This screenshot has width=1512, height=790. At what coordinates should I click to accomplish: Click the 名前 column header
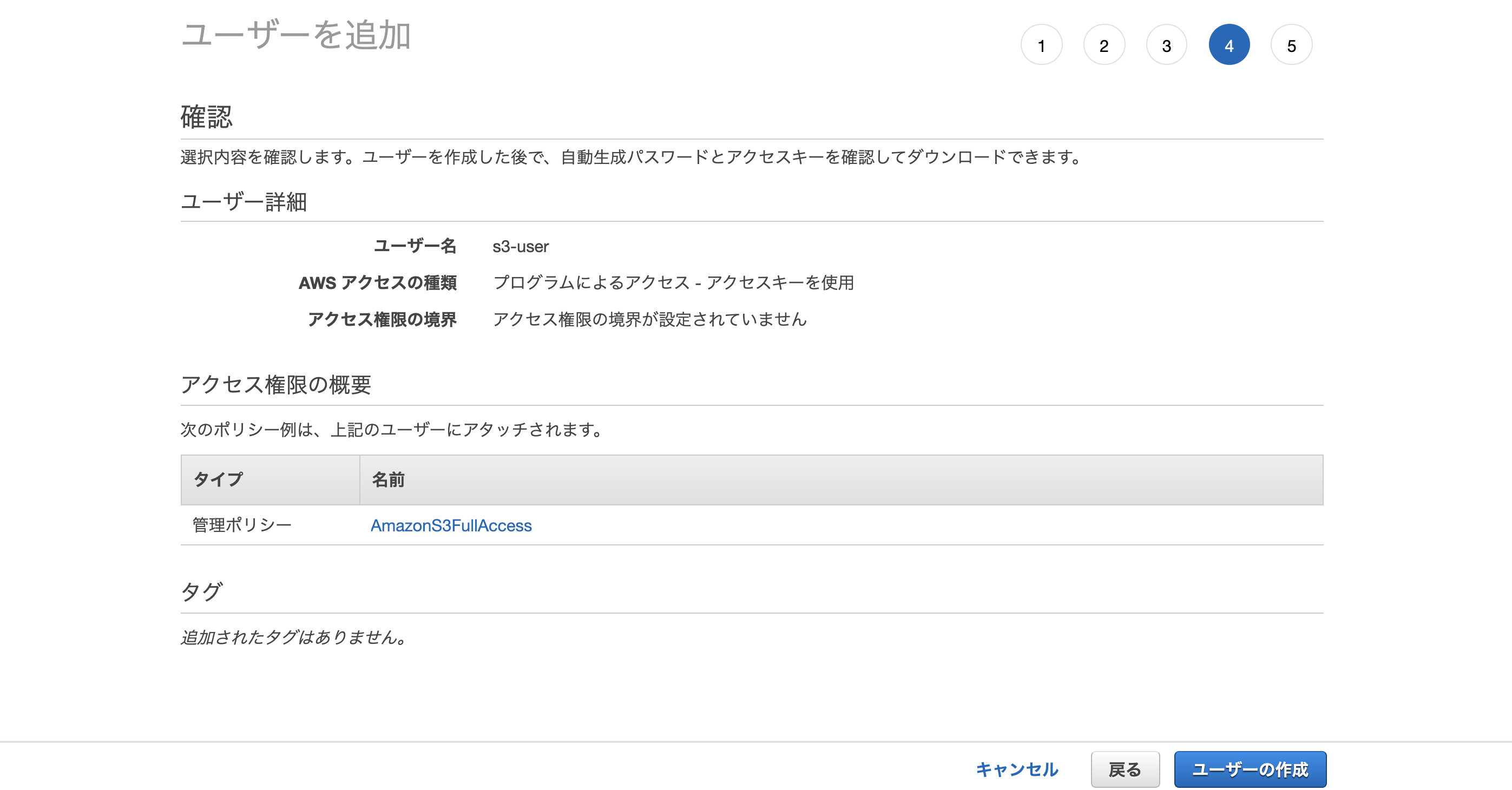point(388,479)
